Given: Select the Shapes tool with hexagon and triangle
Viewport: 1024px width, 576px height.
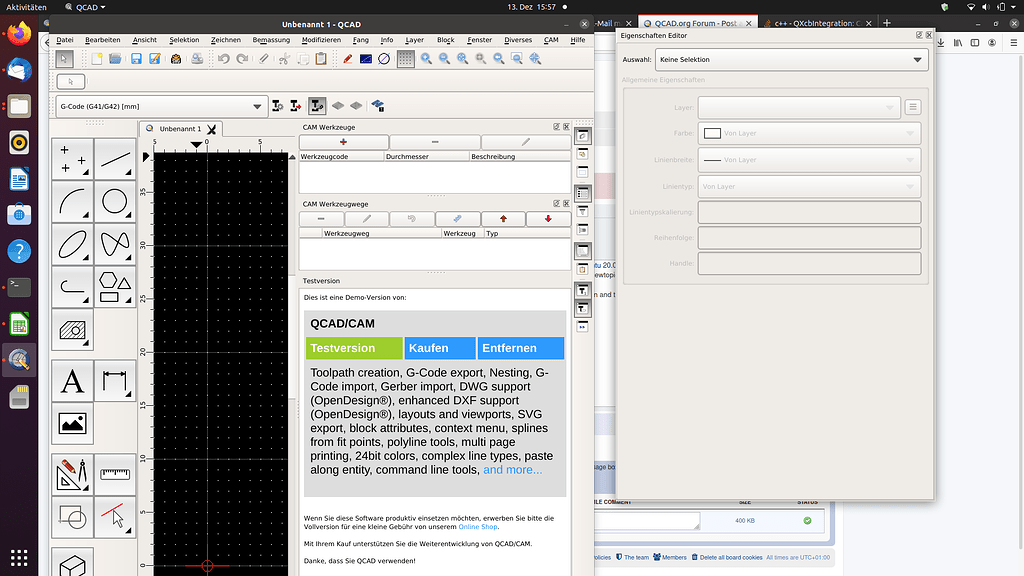Looking at the screenshot, I should pyautogui.click(x=115, y=287).
